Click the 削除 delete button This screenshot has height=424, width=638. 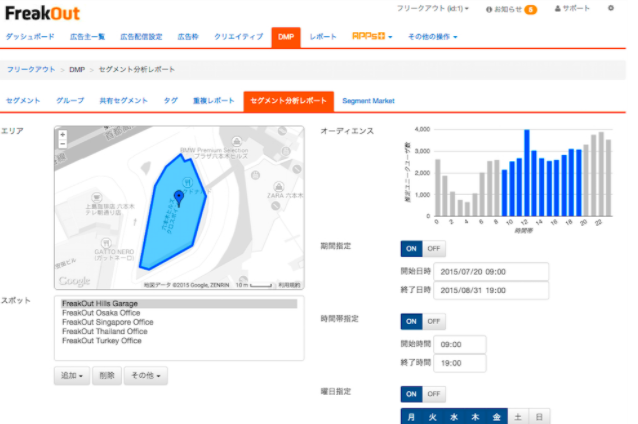[107, 376]
